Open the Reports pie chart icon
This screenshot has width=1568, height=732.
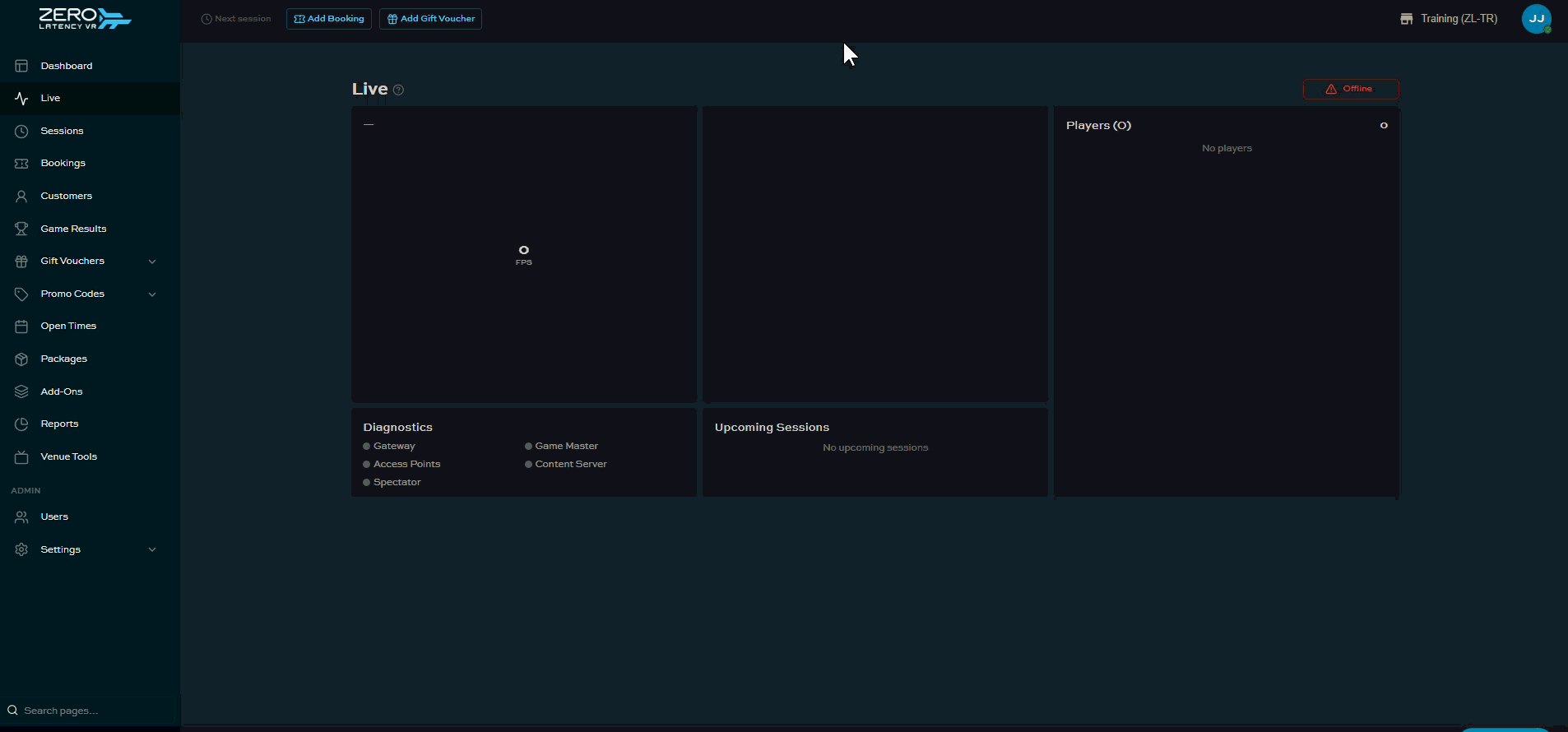(21, 424)
